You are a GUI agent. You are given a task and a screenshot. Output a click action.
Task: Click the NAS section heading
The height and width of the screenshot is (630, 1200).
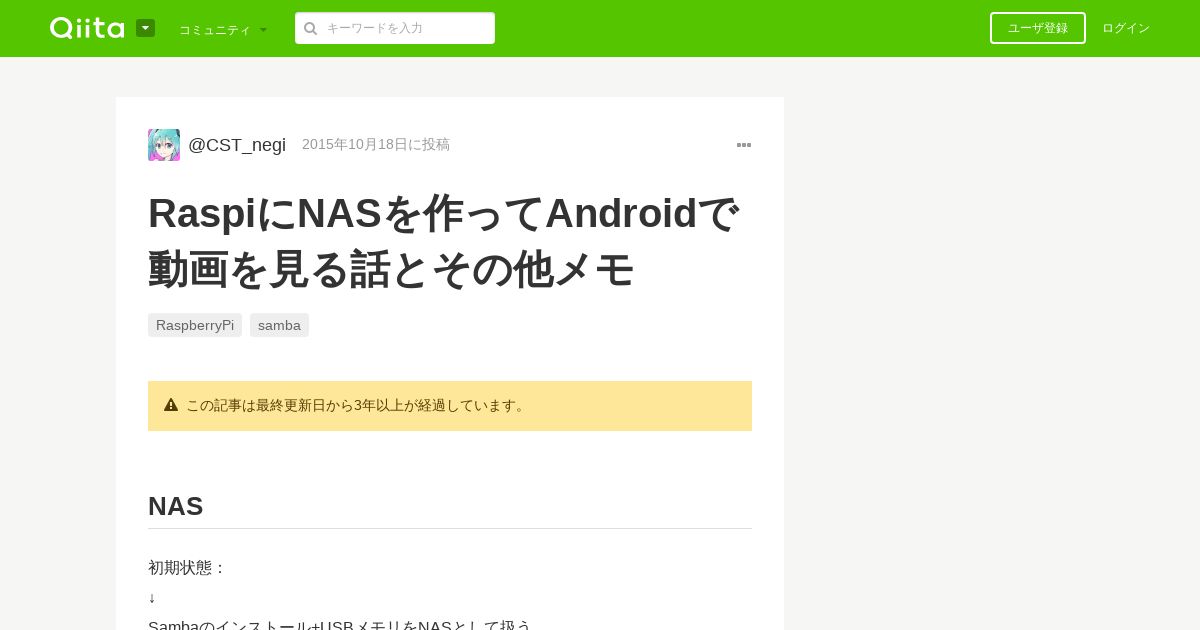tap(176, 506)
